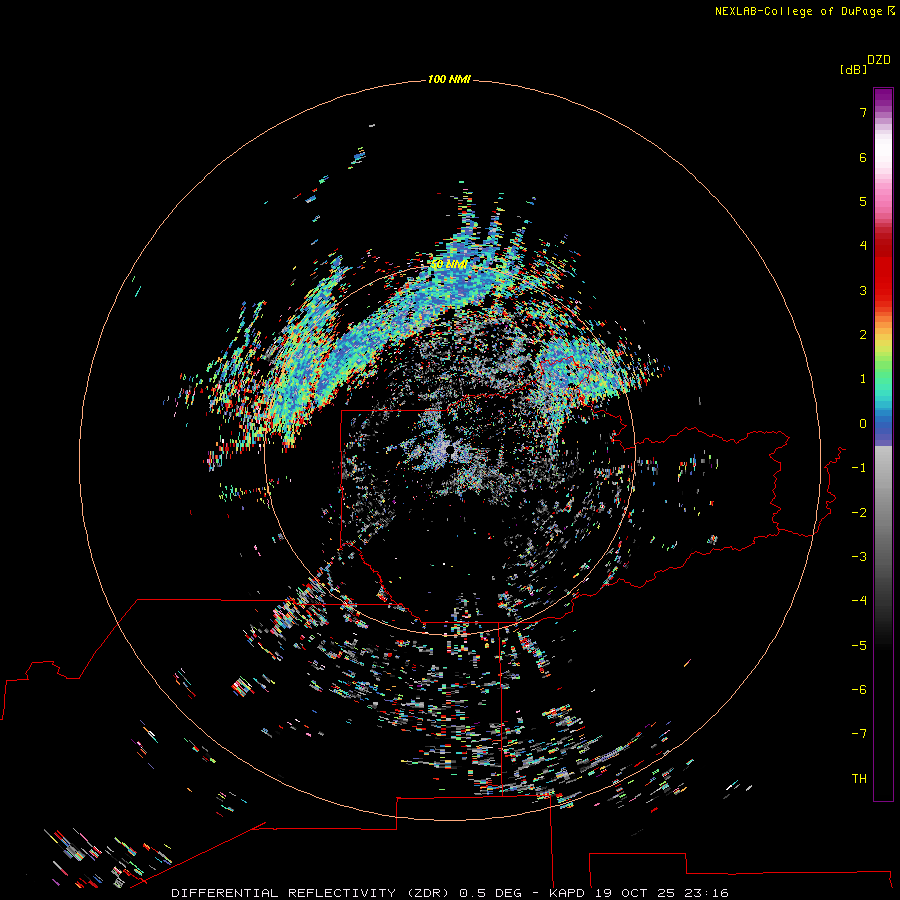The image size is (900, 900).
Task: Click the 3 value on color scale
Action: point(863,290)
